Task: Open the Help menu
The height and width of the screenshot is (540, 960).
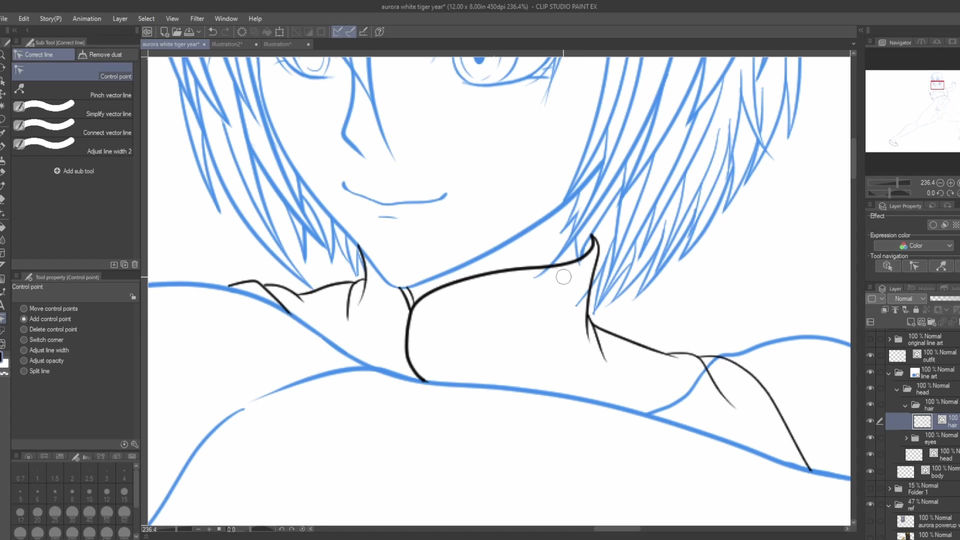Action: [x=255, y=18]
